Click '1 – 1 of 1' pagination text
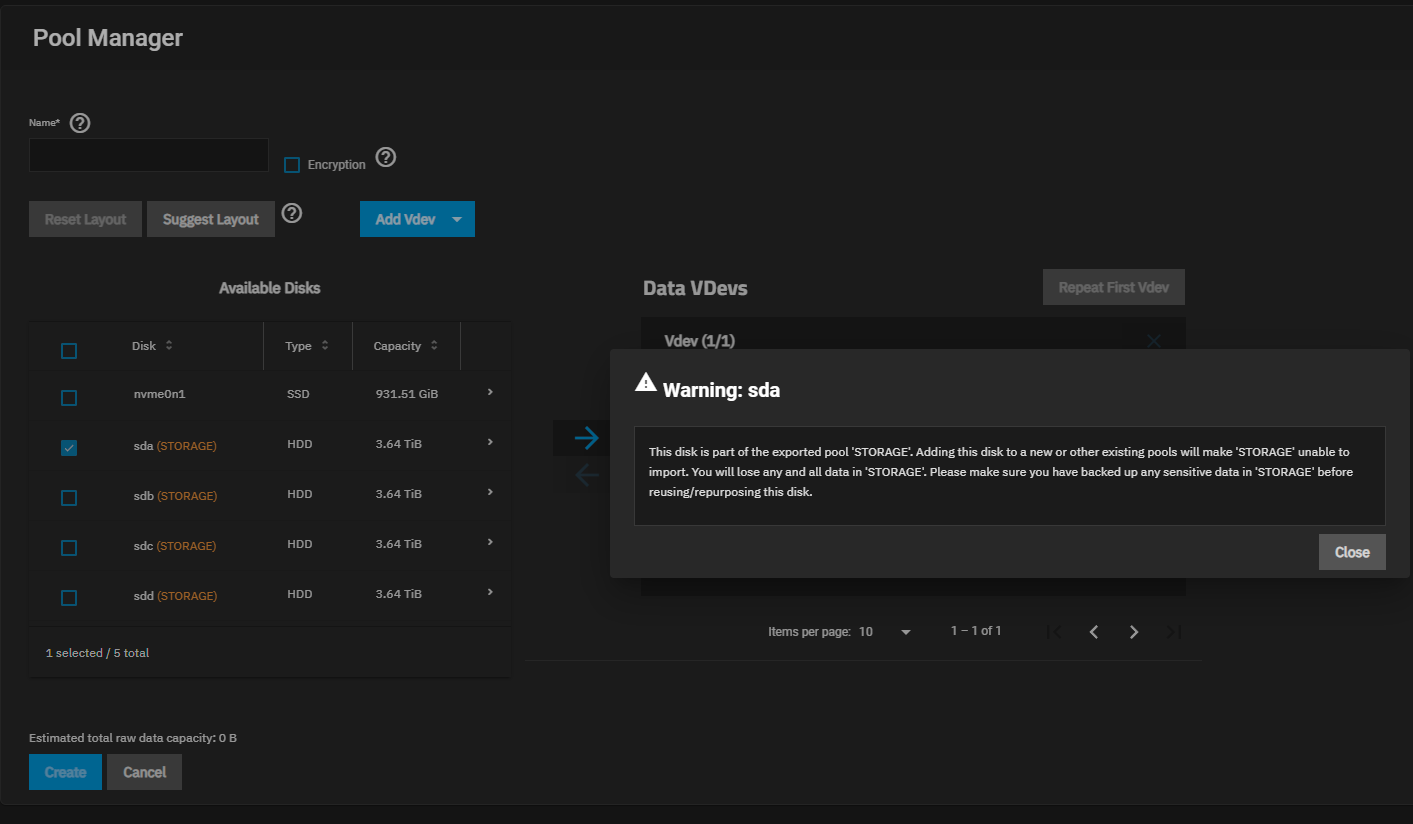 976,631
